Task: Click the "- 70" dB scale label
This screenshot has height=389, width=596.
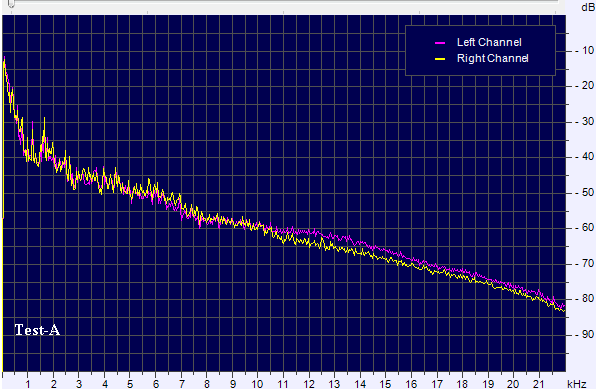Action: [585, 263]
